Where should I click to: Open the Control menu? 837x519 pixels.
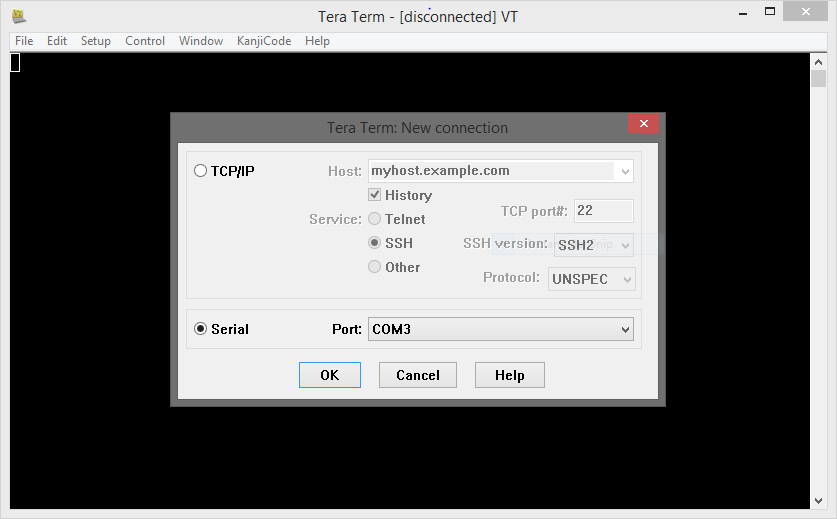tap(145, 41)
